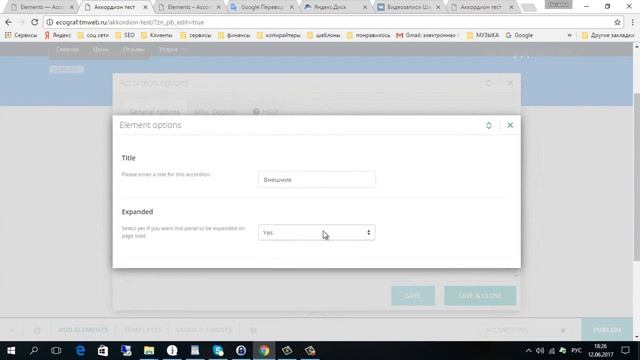Open the сервисы bookmark folder
The height and width of the screenshot is (360, 640).
click(196, 35)
